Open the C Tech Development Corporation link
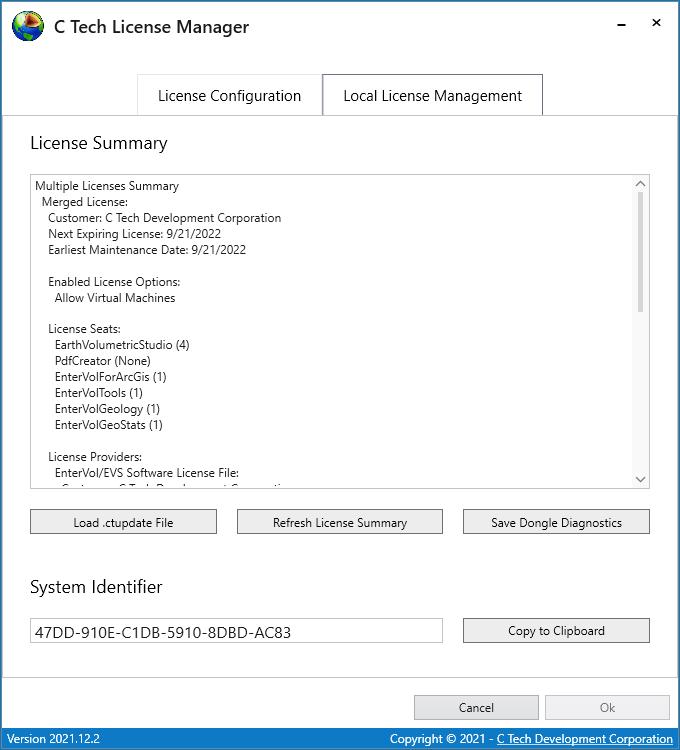 coord(584,739)
